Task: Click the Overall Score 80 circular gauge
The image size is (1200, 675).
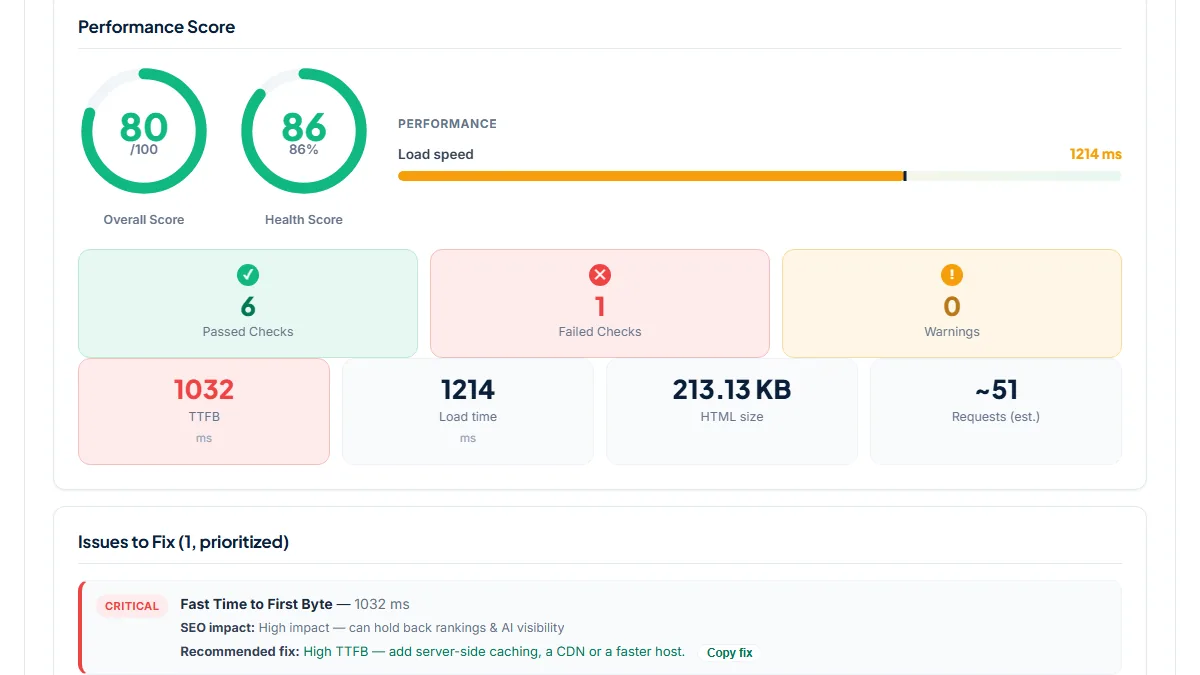Action: (144, 131)
